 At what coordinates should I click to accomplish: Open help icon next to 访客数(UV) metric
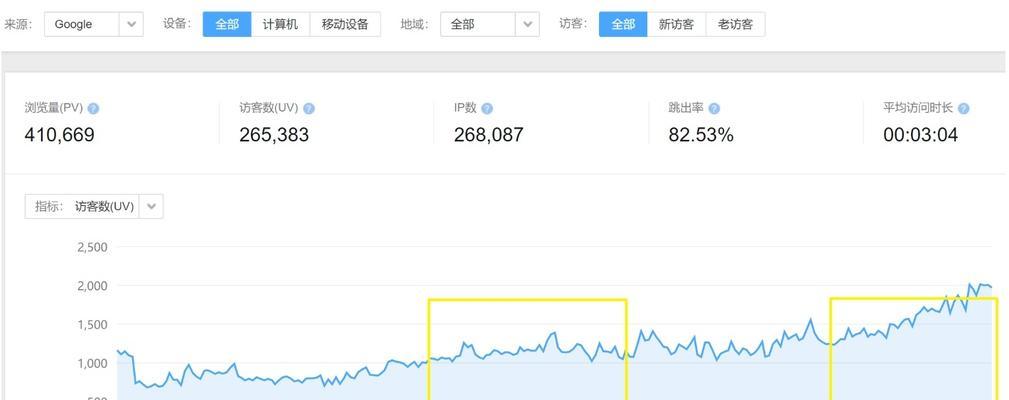pos(309,109)
